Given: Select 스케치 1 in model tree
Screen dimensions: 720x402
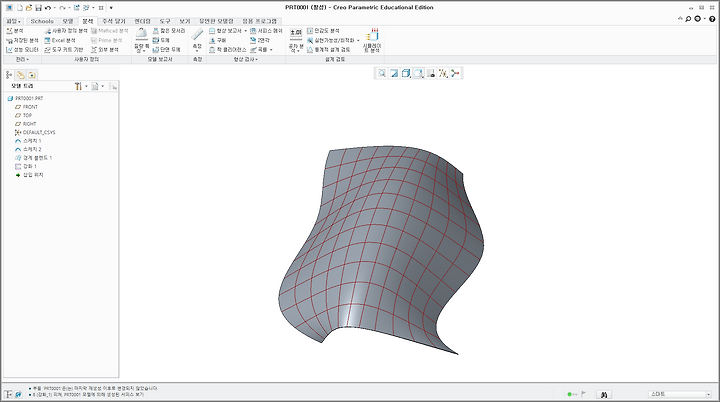Looking at the screenshot, I should coord(28,141).
